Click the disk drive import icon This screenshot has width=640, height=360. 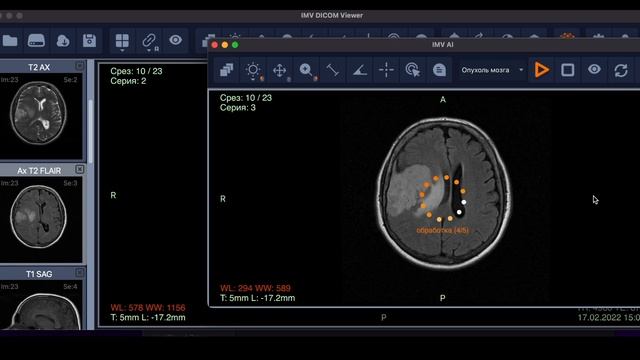pos(36,40)
